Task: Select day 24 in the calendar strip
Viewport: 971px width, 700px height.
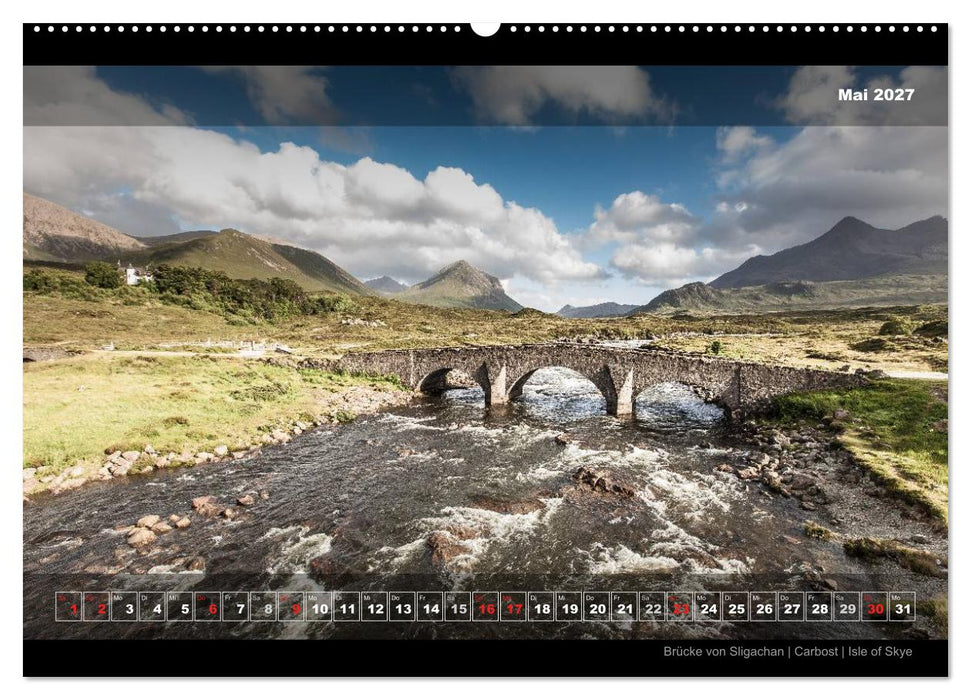Action: pos(708,606)
